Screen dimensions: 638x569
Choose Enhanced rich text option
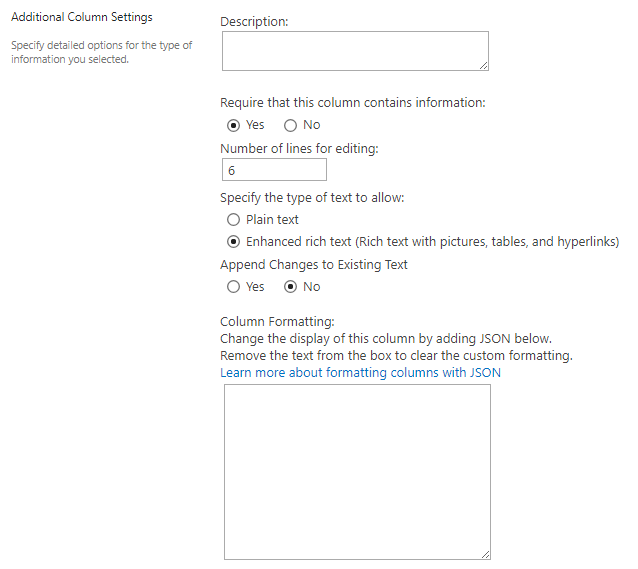[x=233, y=242]
